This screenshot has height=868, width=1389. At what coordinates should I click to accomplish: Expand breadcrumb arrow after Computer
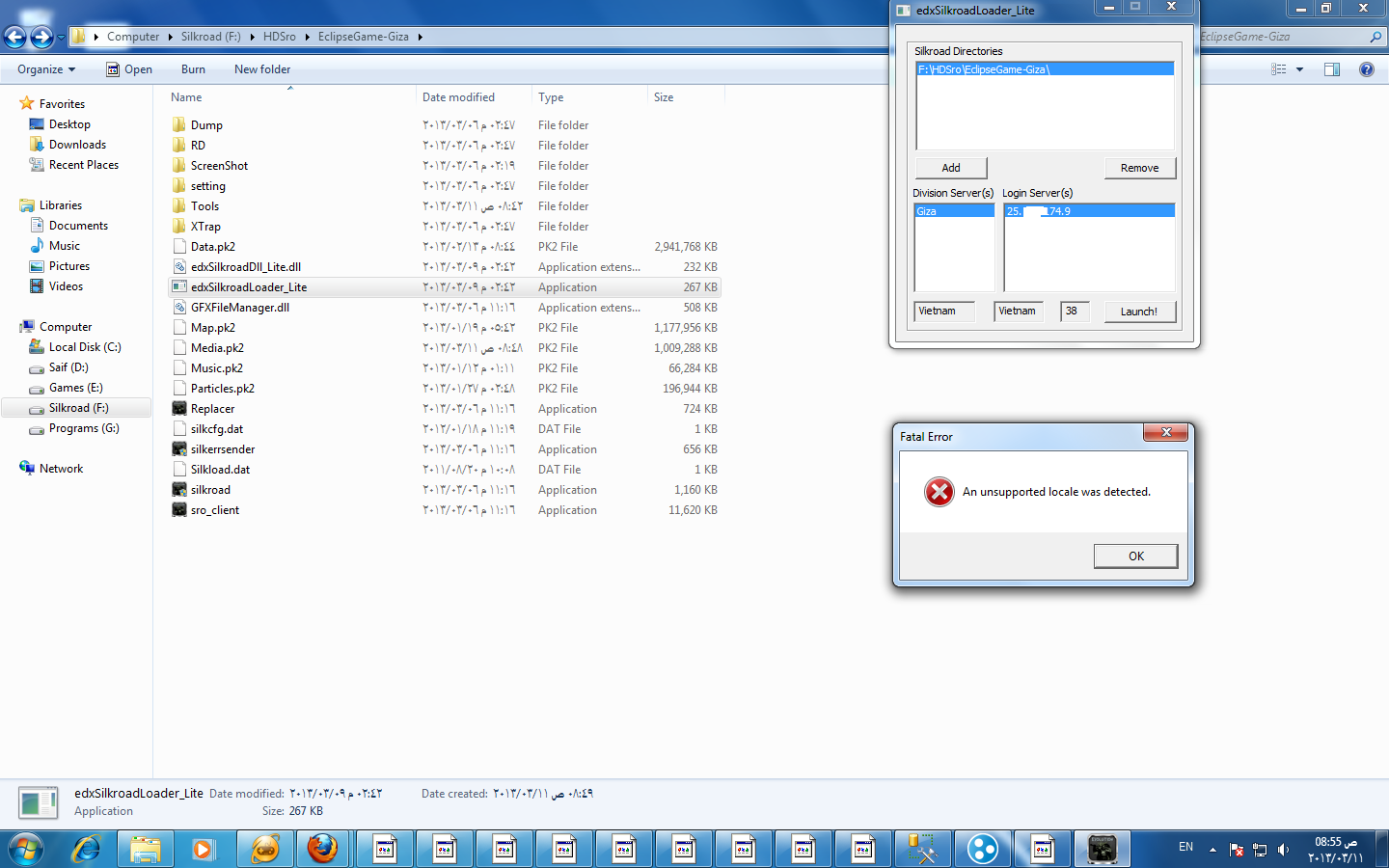click(x=170, y=37)
